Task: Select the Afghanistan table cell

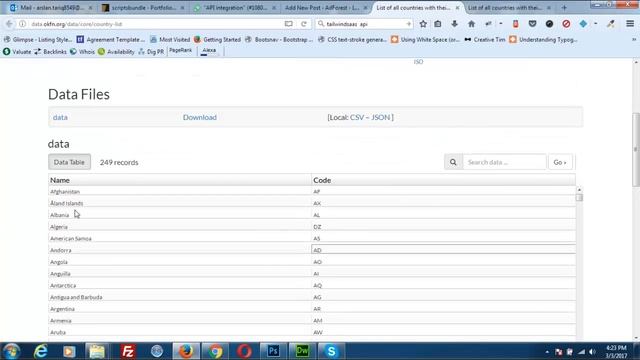Action: tap(180, 191)
